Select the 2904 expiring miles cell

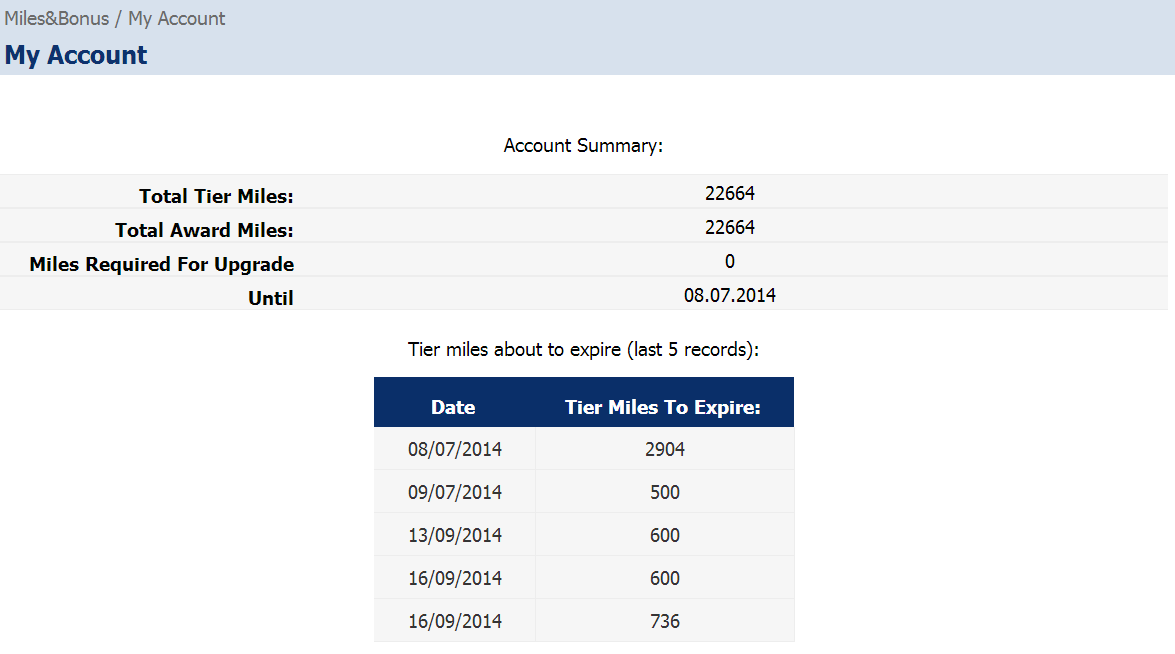coord(664,450)
